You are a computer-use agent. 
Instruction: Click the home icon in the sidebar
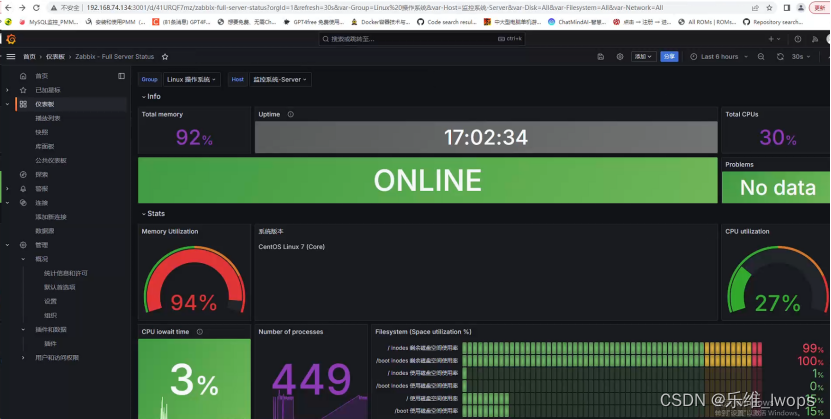23,76
